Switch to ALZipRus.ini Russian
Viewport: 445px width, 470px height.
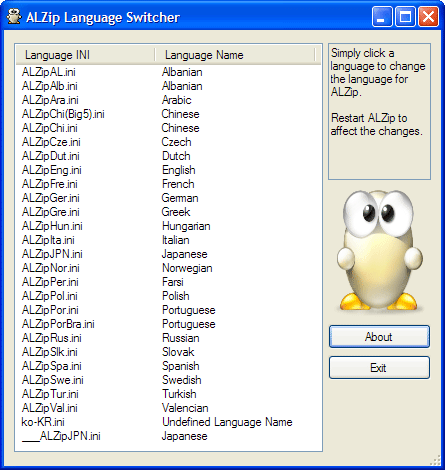coord(169,338)
